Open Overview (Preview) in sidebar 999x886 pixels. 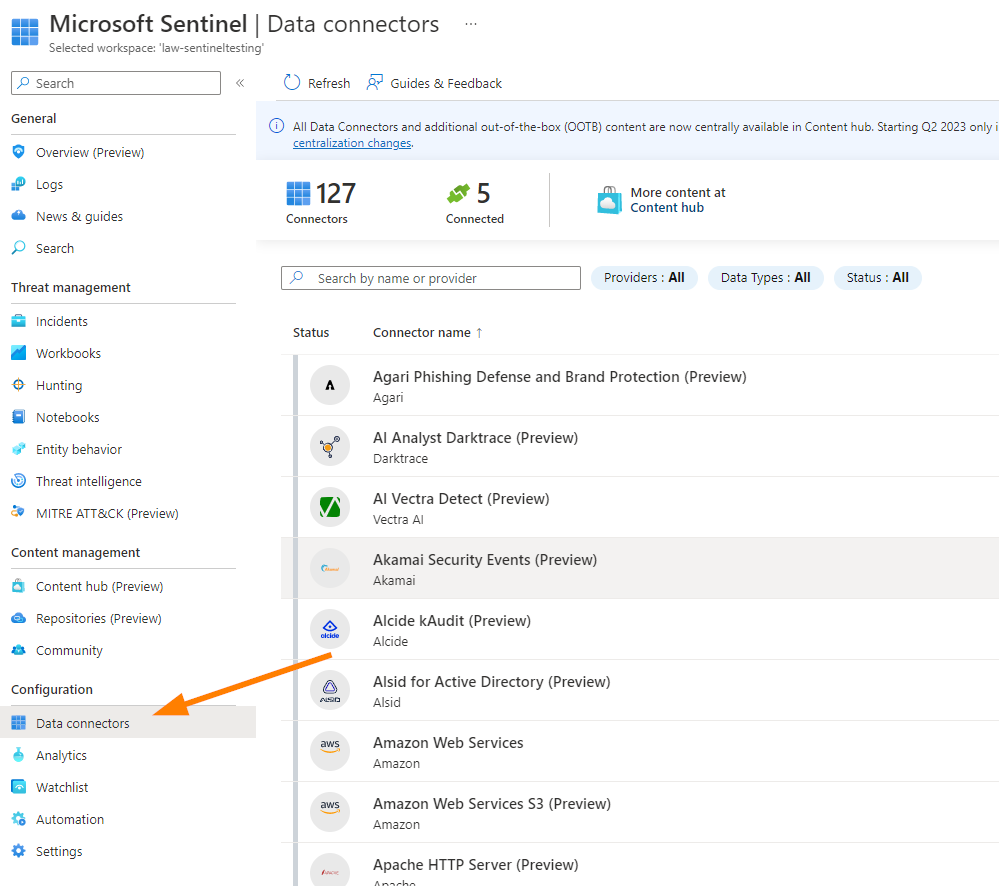90,152
